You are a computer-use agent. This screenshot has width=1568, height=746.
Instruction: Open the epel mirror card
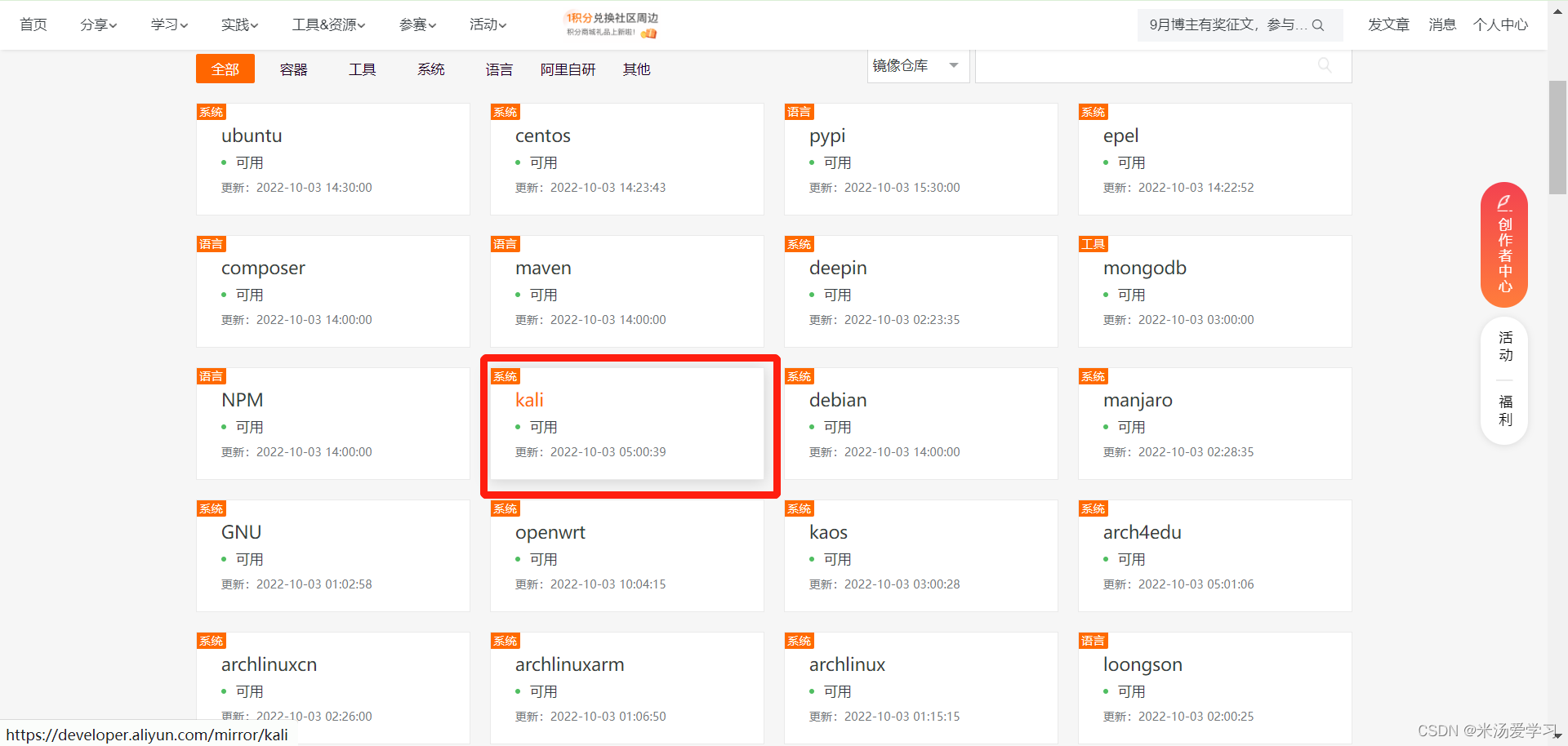1215,159
